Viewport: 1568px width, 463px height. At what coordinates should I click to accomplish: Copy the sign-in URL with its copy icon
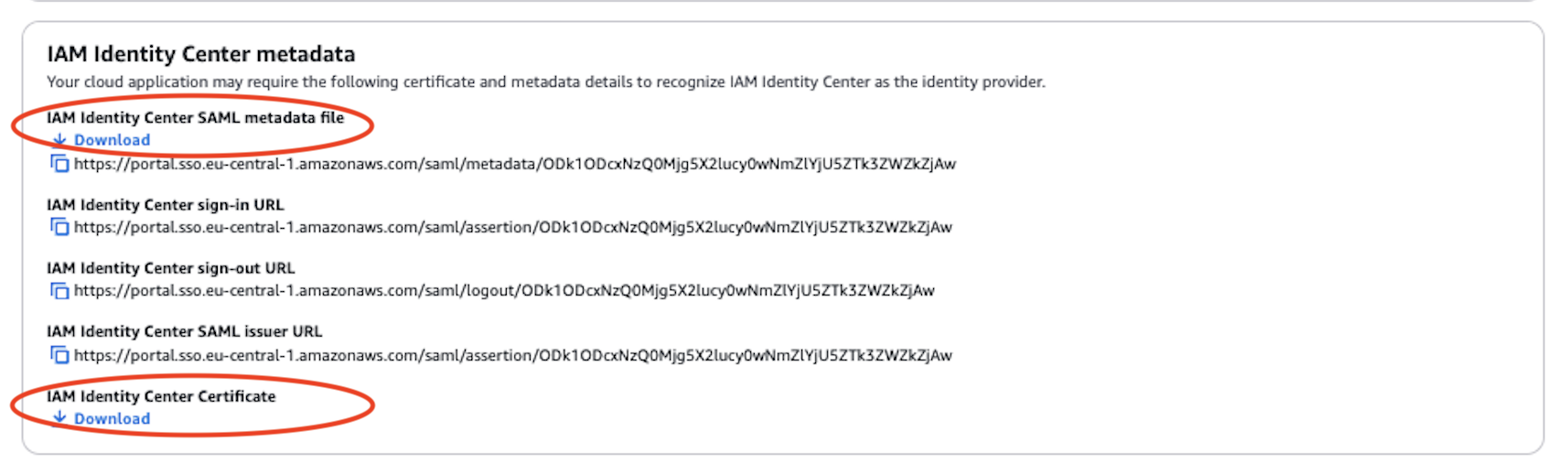59,227
